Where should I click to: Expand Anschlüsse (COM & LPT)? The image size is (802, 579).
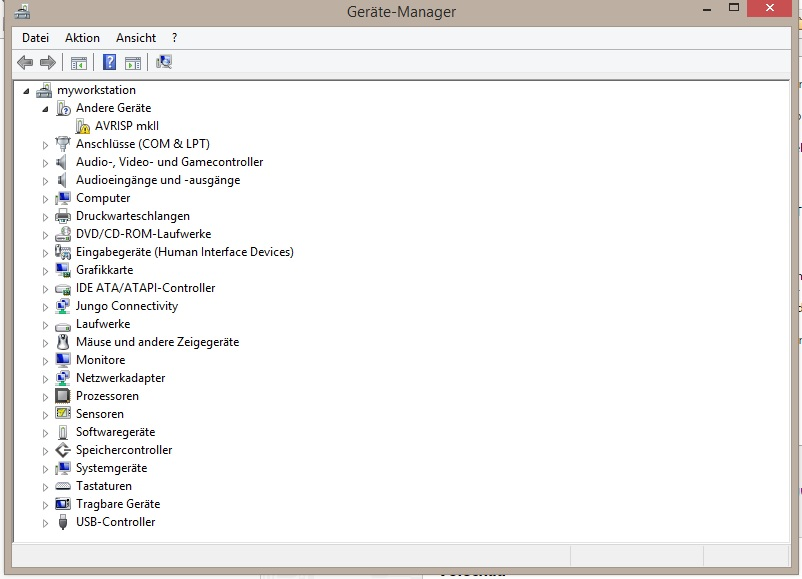click(x=46, y=145)
